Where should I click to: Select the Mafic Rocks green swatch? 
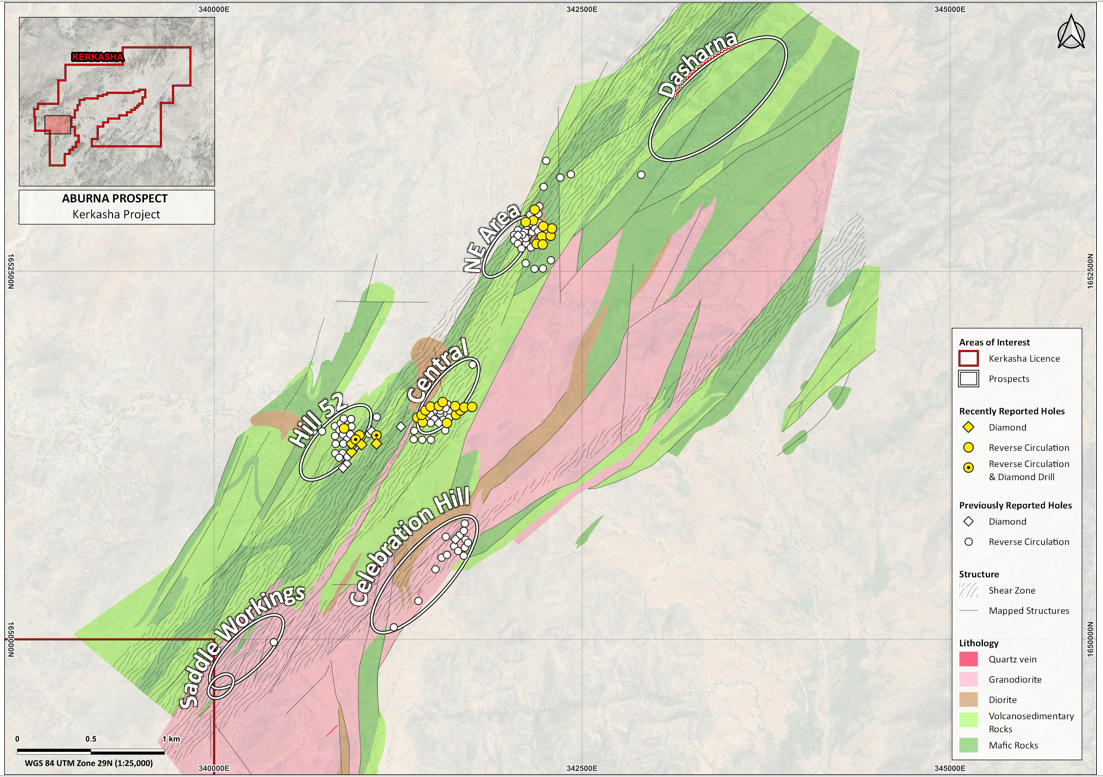tap(969, 745)
